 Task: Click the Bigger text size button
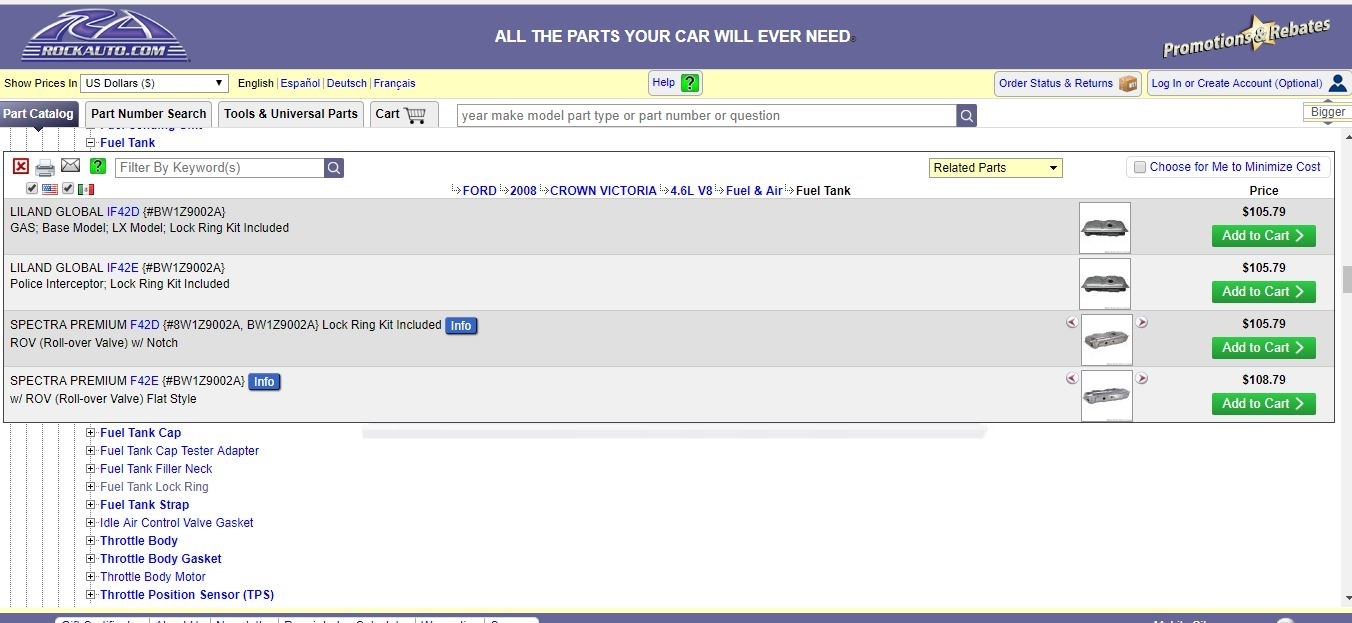pos(1328,112)
